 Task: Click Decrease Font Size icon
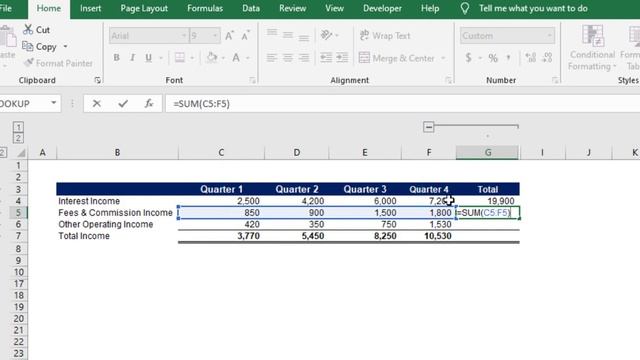[x=245, y=36]
